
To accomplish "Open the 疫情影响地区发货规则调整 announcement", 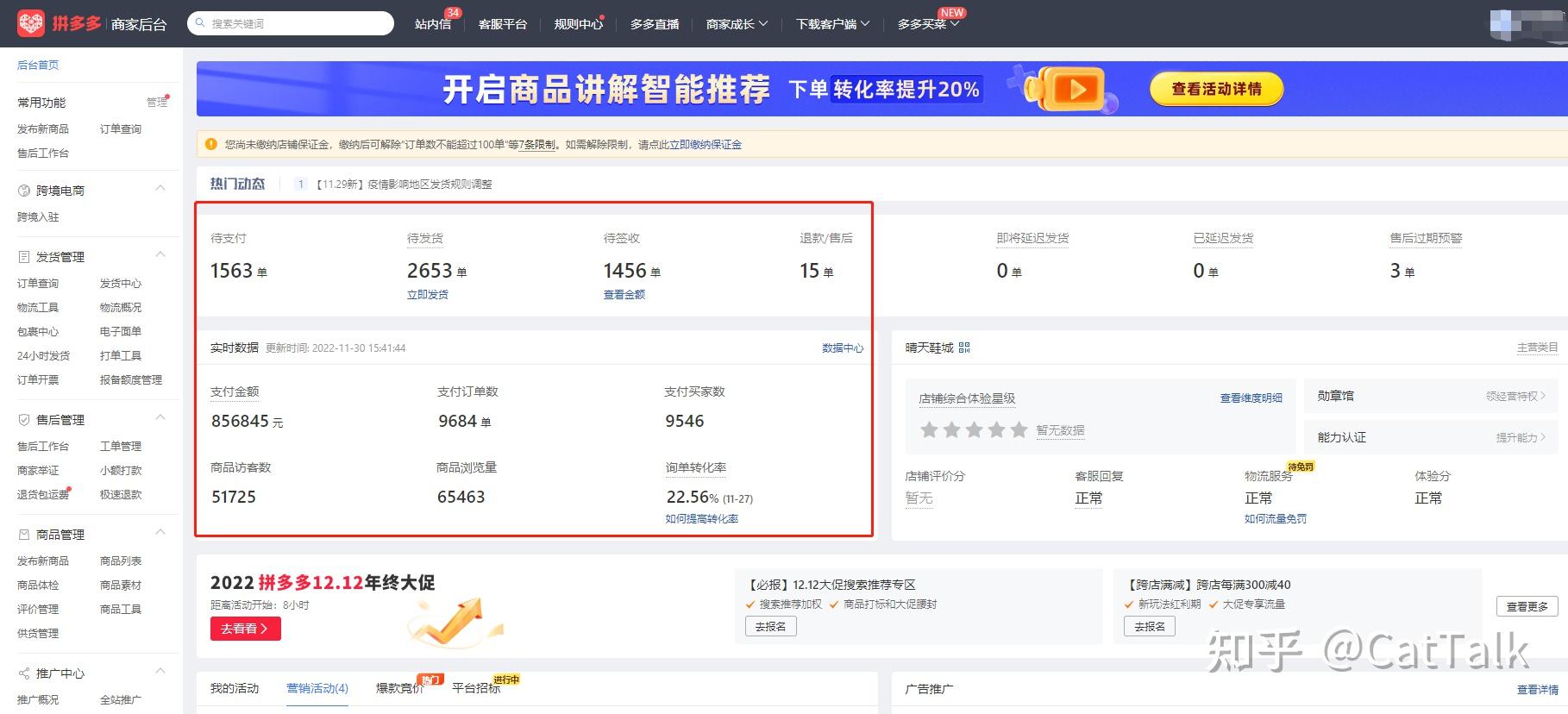I will point(404,184).
